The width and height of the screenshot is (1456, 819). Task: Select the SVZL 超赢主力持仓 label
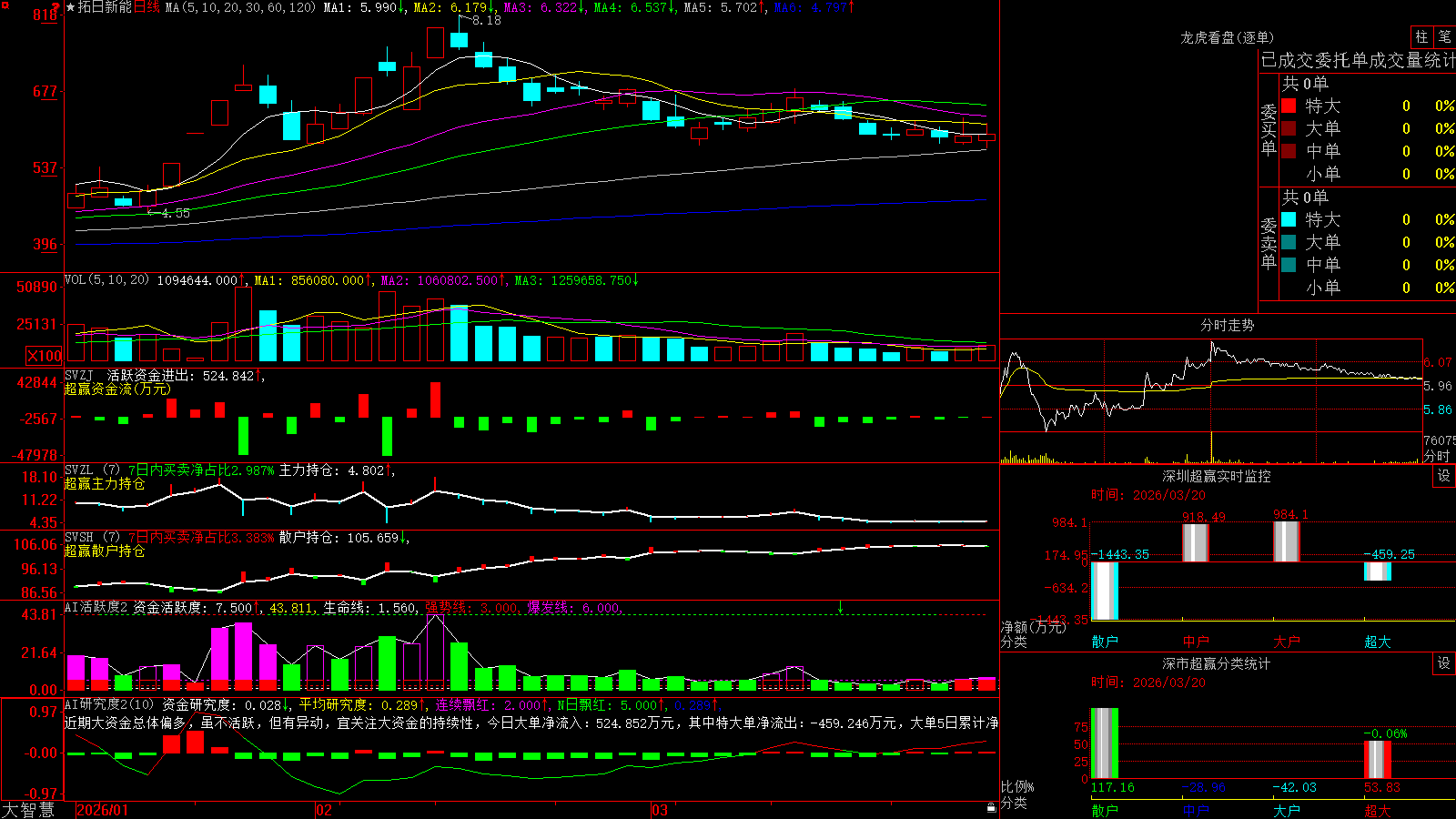(105, 483)
